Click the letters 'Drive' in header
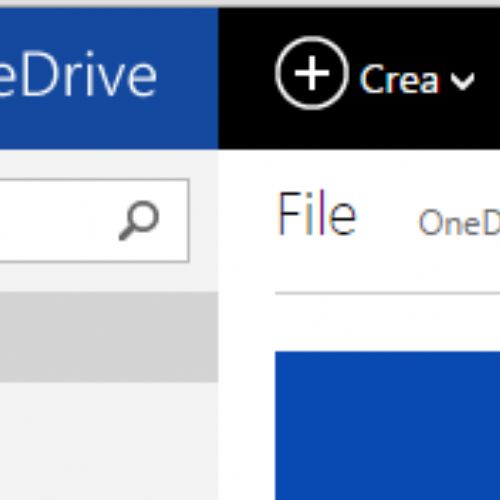Viewport: 500px width, 500px height. (89, 74)
